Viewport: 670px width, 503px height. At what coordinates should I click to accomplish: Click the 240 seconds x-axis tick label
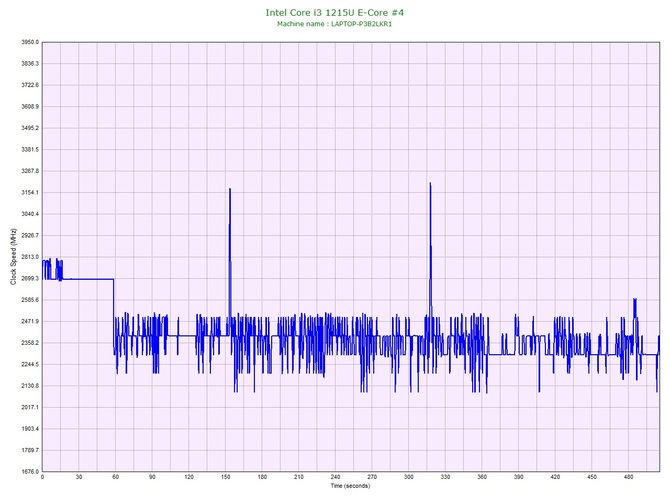pyautogui.click(x=335, y=477)
